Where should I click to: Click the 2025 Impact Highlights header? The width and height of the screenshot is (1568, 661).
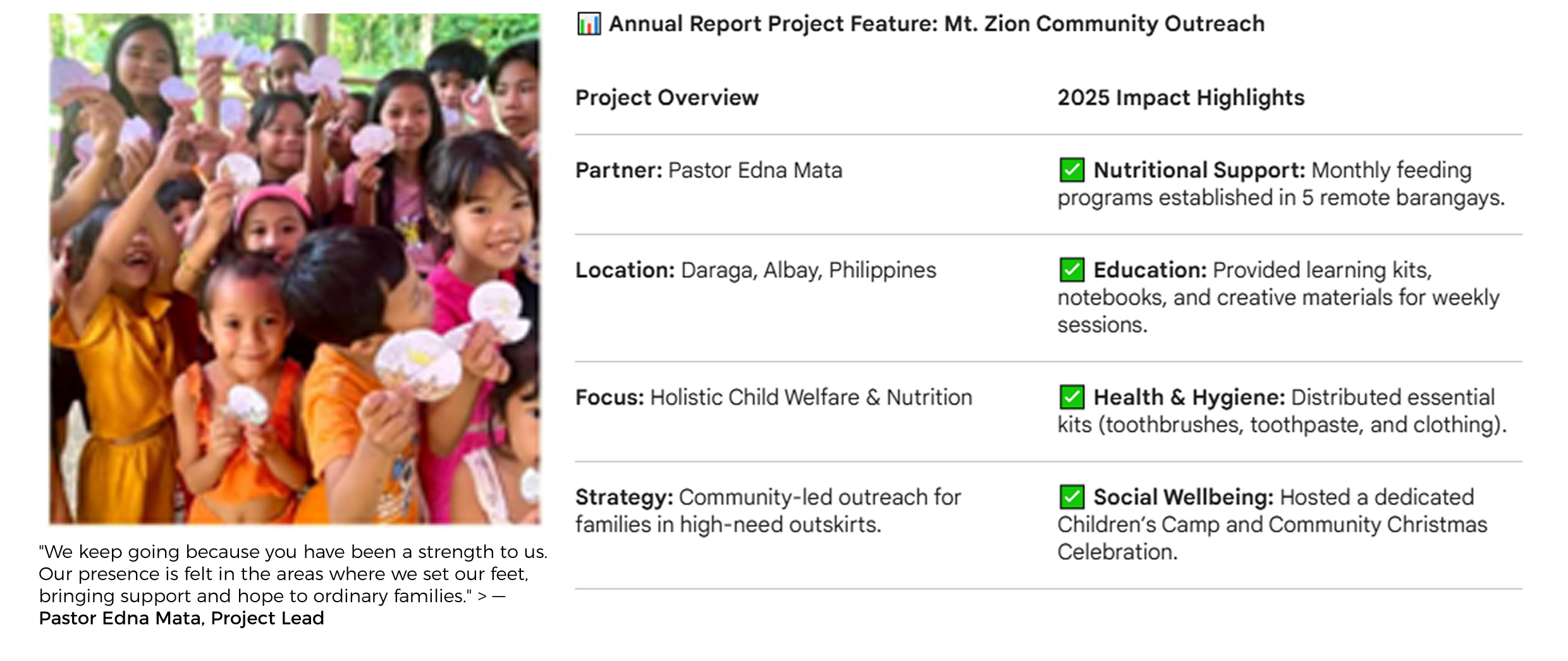[1180, 98]
